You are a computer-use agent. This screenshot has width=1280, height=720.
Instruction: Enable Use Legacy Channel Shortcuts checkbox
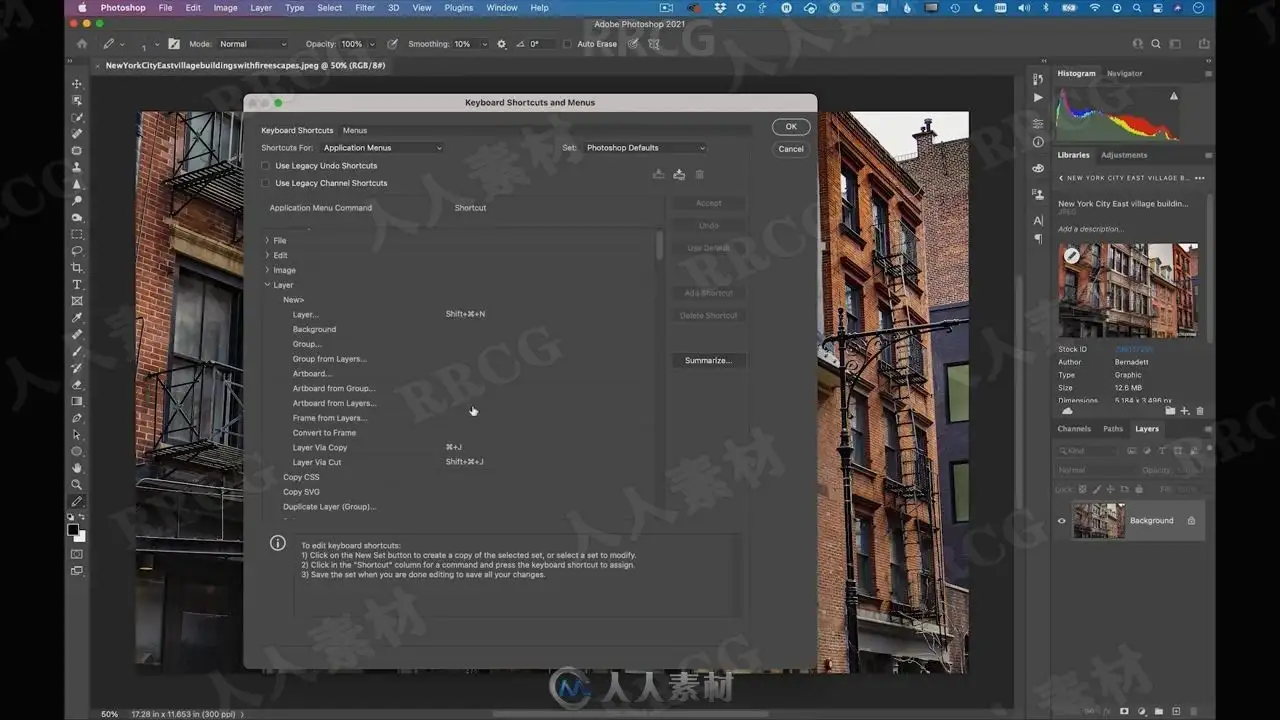[266, 183]
